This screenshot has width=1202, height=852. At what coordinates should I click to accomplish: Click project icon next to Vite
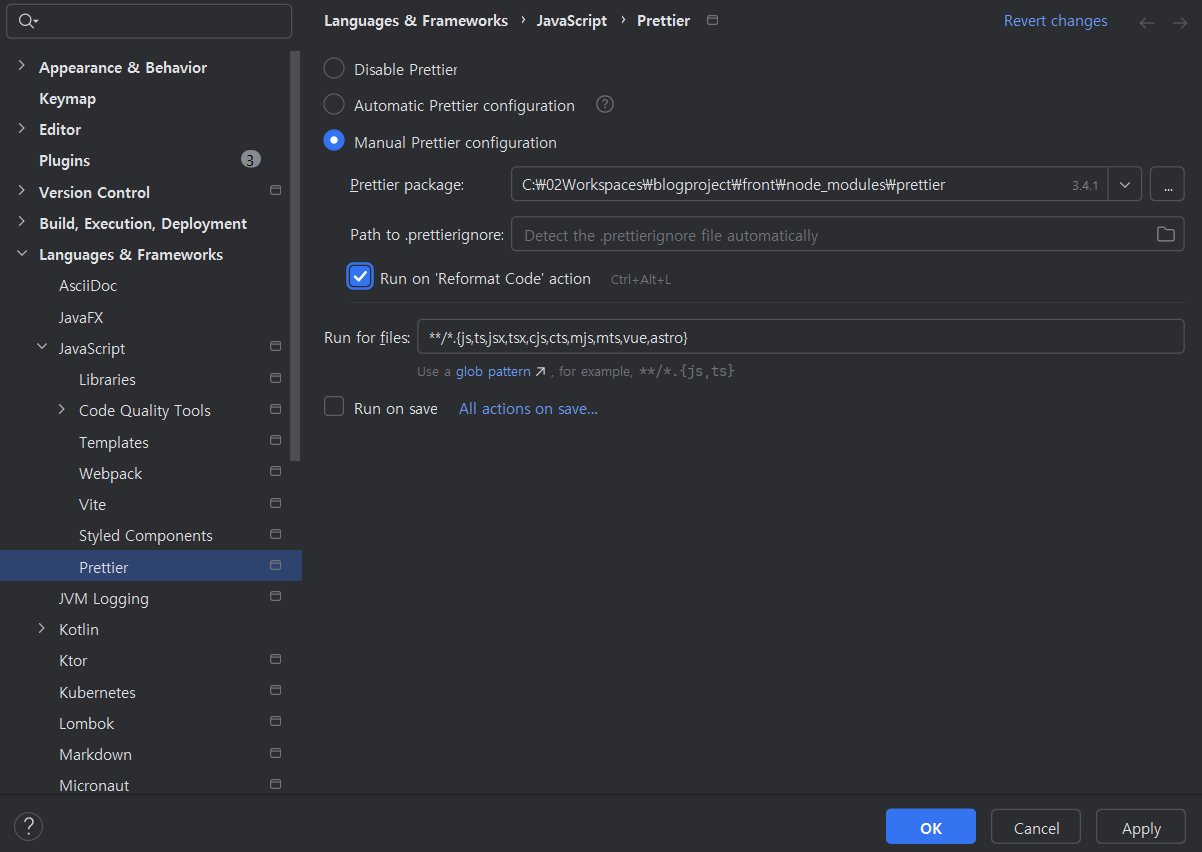pyautogui.click(x=276, y=503)
